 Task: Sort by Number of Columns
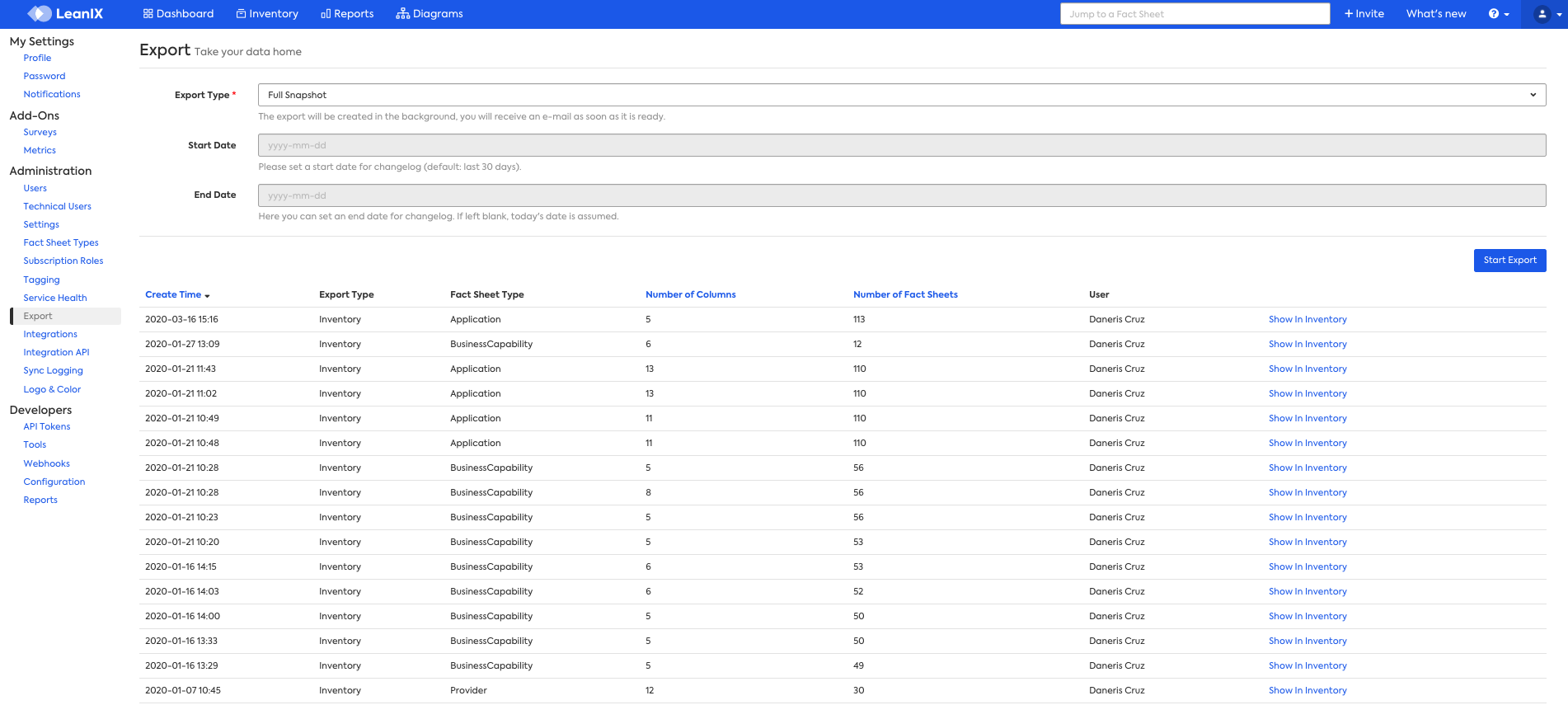pyautogui.click(x=690, y=294)
